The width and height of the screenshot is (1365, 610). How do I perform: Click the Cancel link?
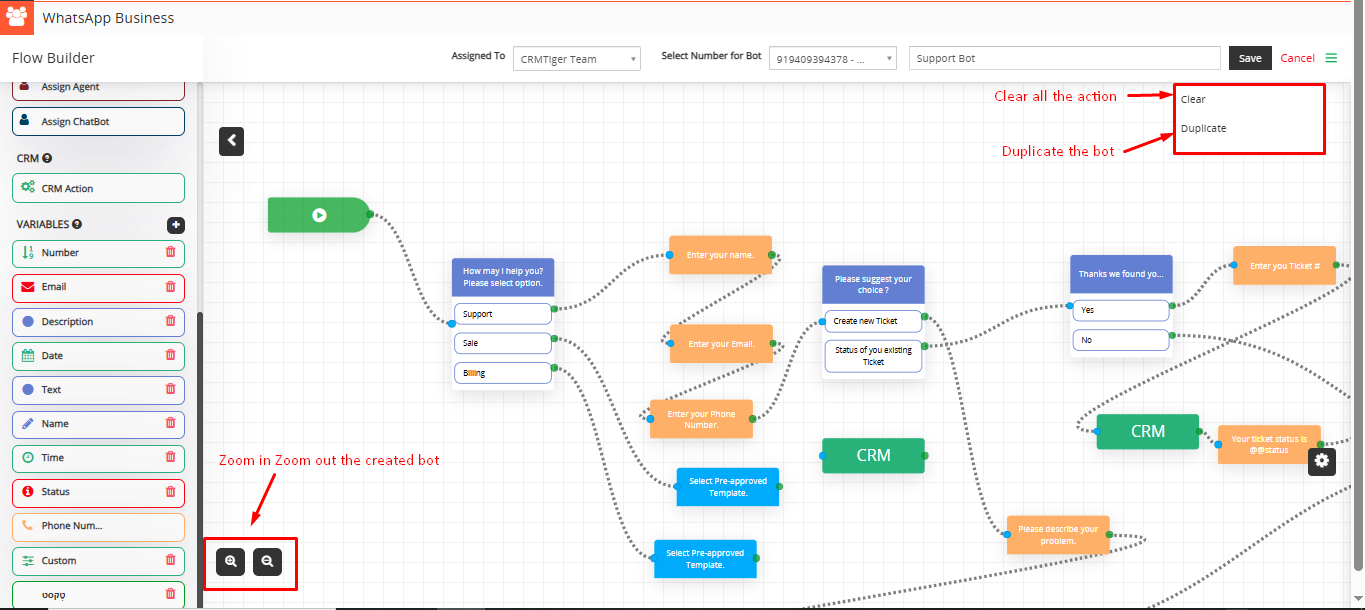[1297, 58]
